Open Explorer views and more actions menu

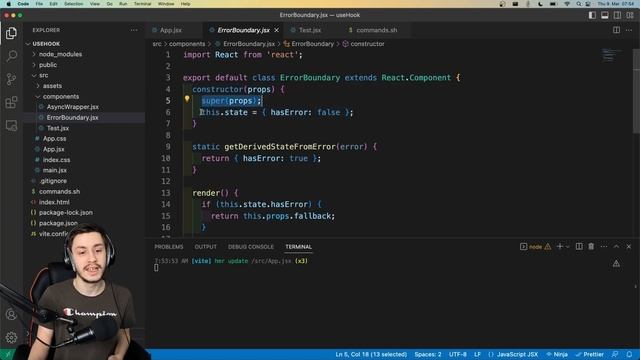(x=134, y=30)
